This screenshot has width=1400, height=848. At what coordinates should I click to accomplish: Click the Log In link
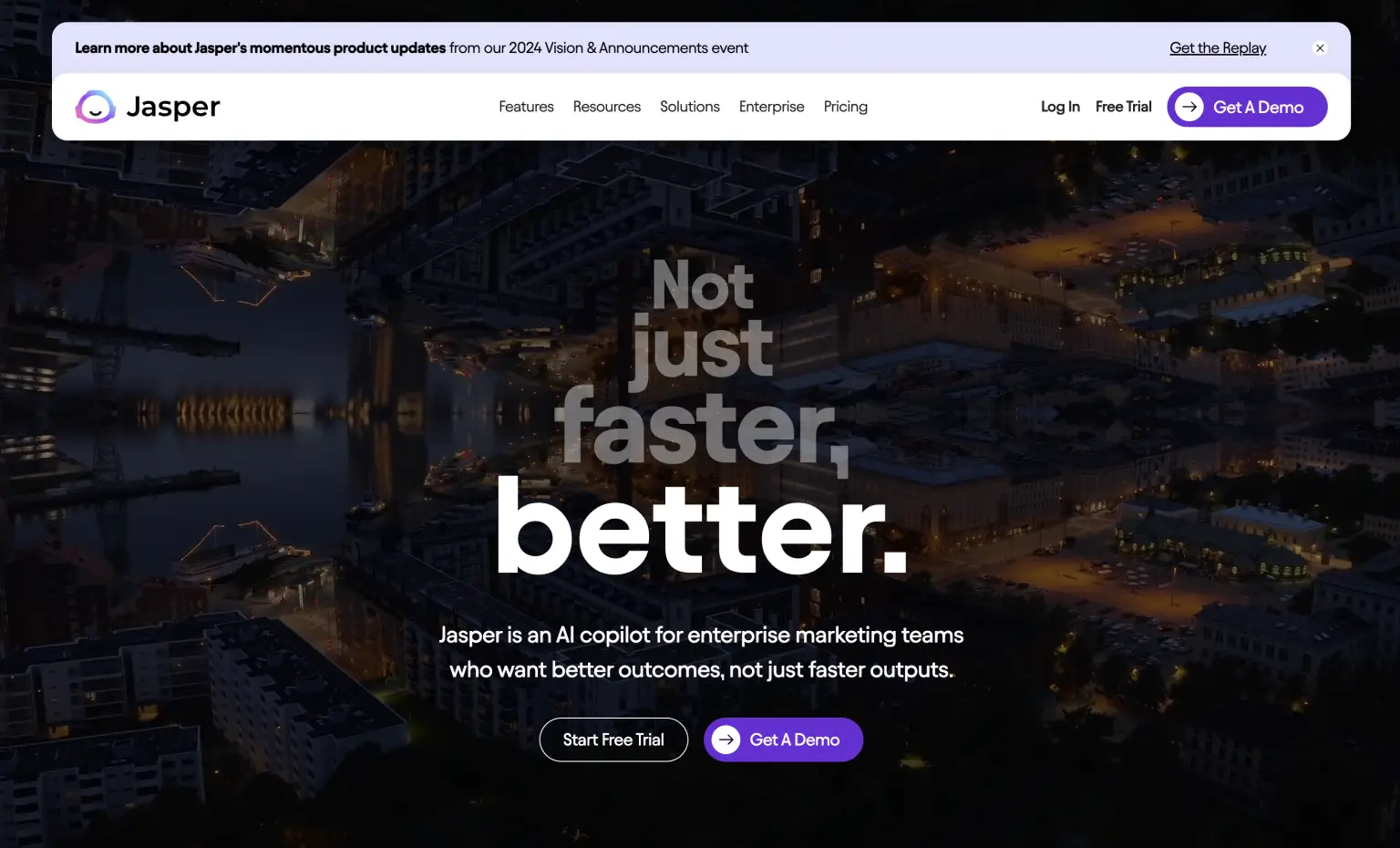click(1059, 107)
